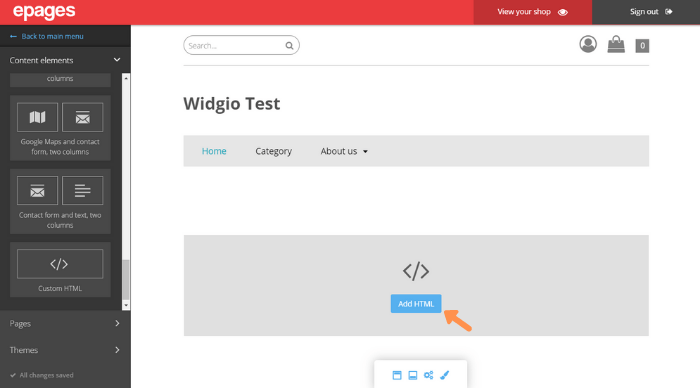
Task: Select the Custom HTML content element
Action: tap(60, 270)
